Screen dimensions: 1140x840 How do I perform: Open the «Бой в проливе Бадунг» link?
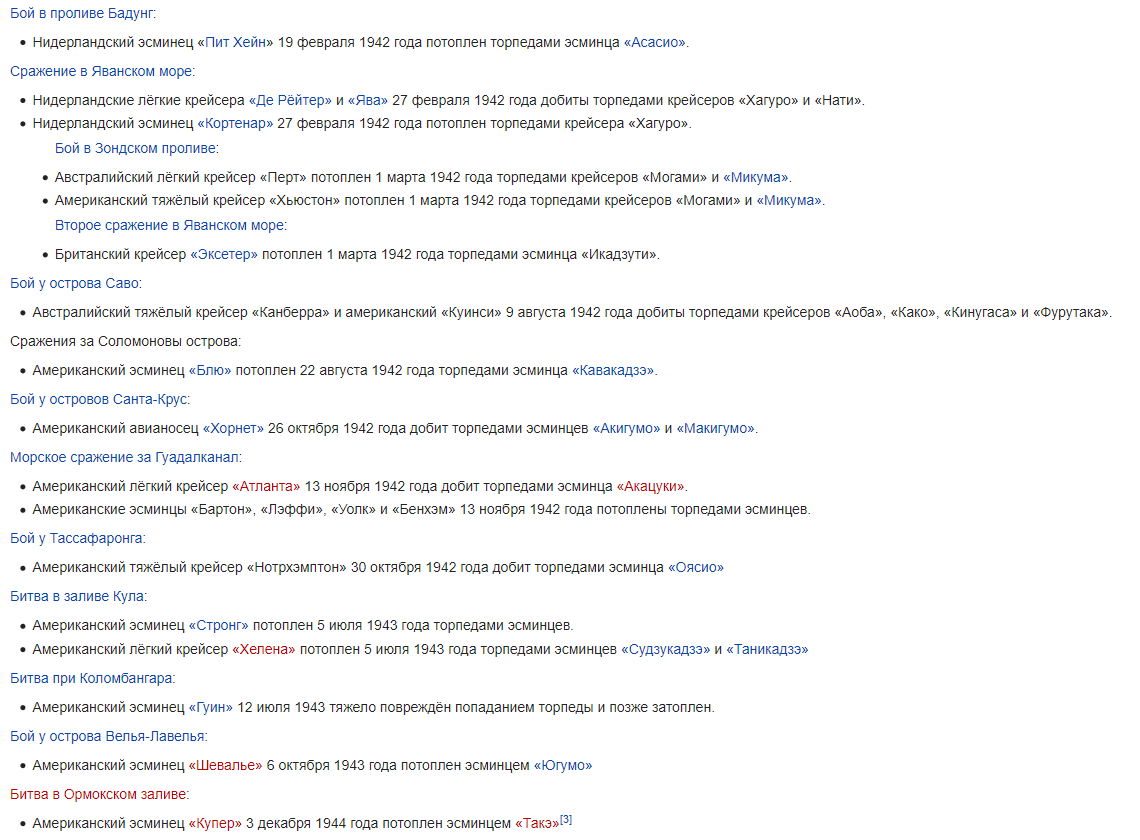[82, 13]
